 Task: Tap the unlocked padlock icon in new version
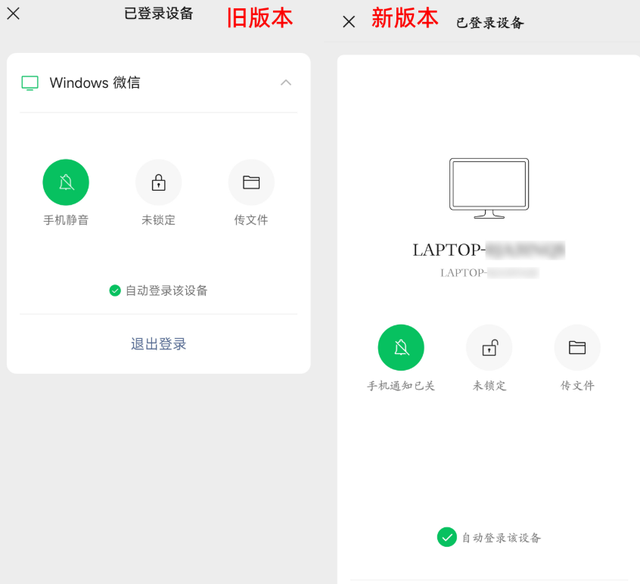[489, 347]
